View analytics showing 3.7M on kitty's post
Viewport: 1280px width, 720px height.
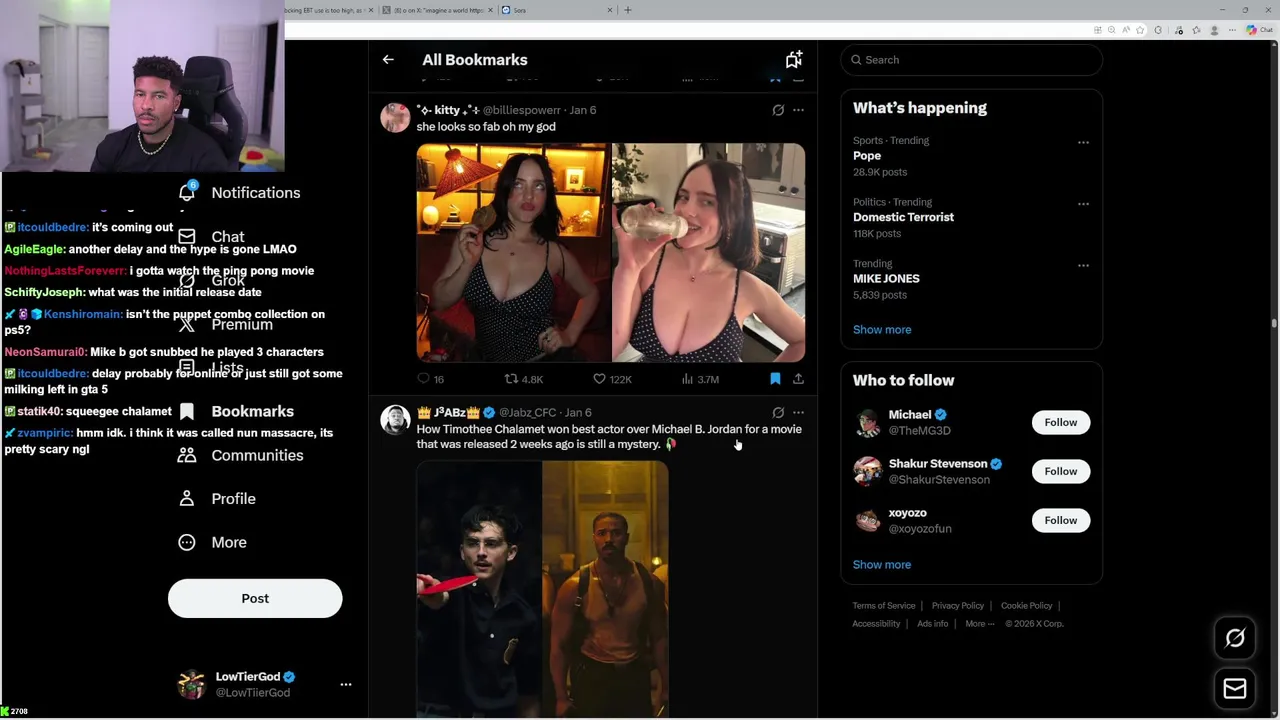tap(700, 379)
